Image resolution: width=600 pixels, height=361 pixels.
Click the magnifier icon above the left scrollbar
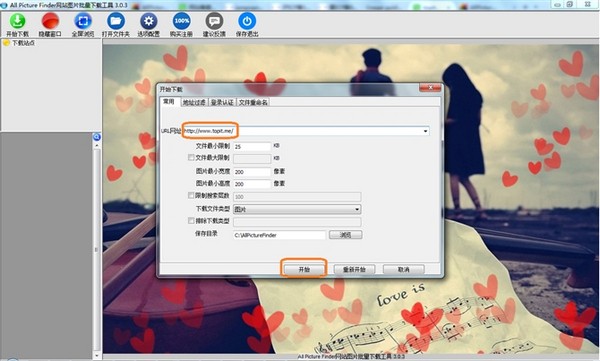click(x=97, y=137)
